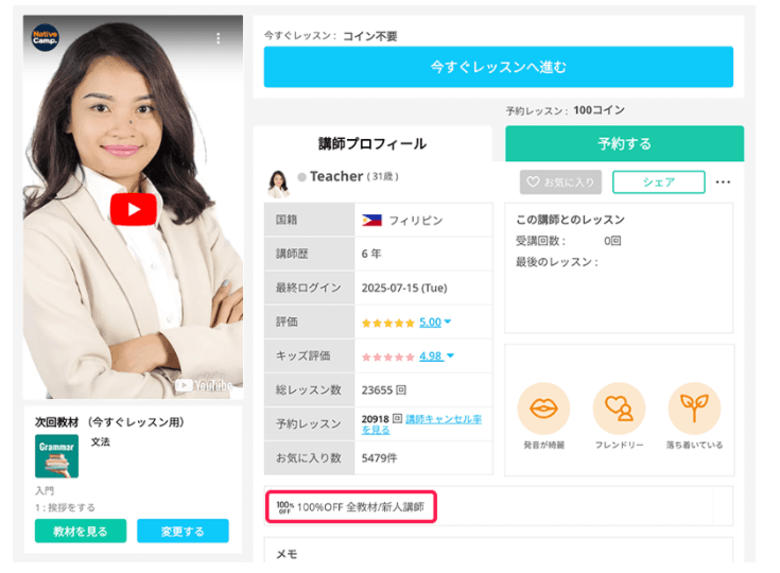Click the 今すぐレッスンへ進む button
The height and width of the screenshot is (573, 780).
tap(498, 67)
